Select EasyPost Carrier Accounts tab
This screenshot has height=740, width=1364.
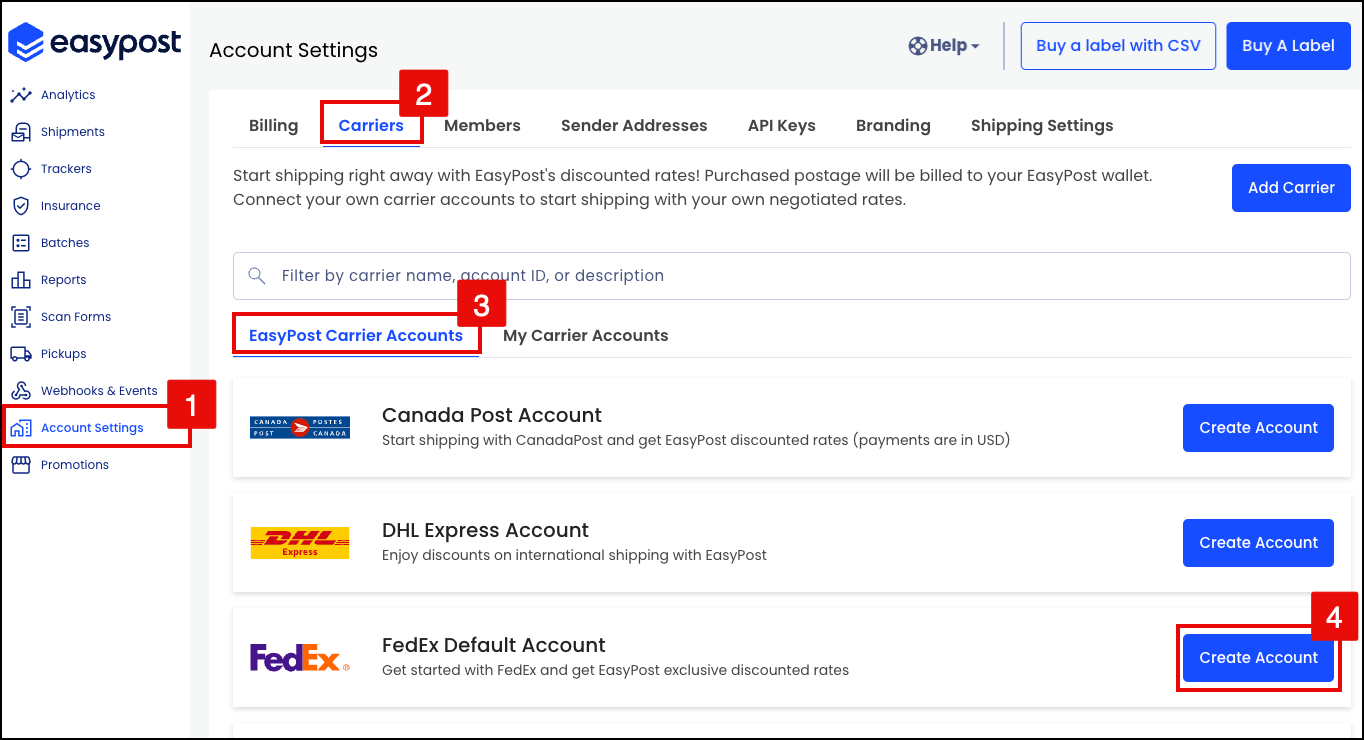point(356,336)
